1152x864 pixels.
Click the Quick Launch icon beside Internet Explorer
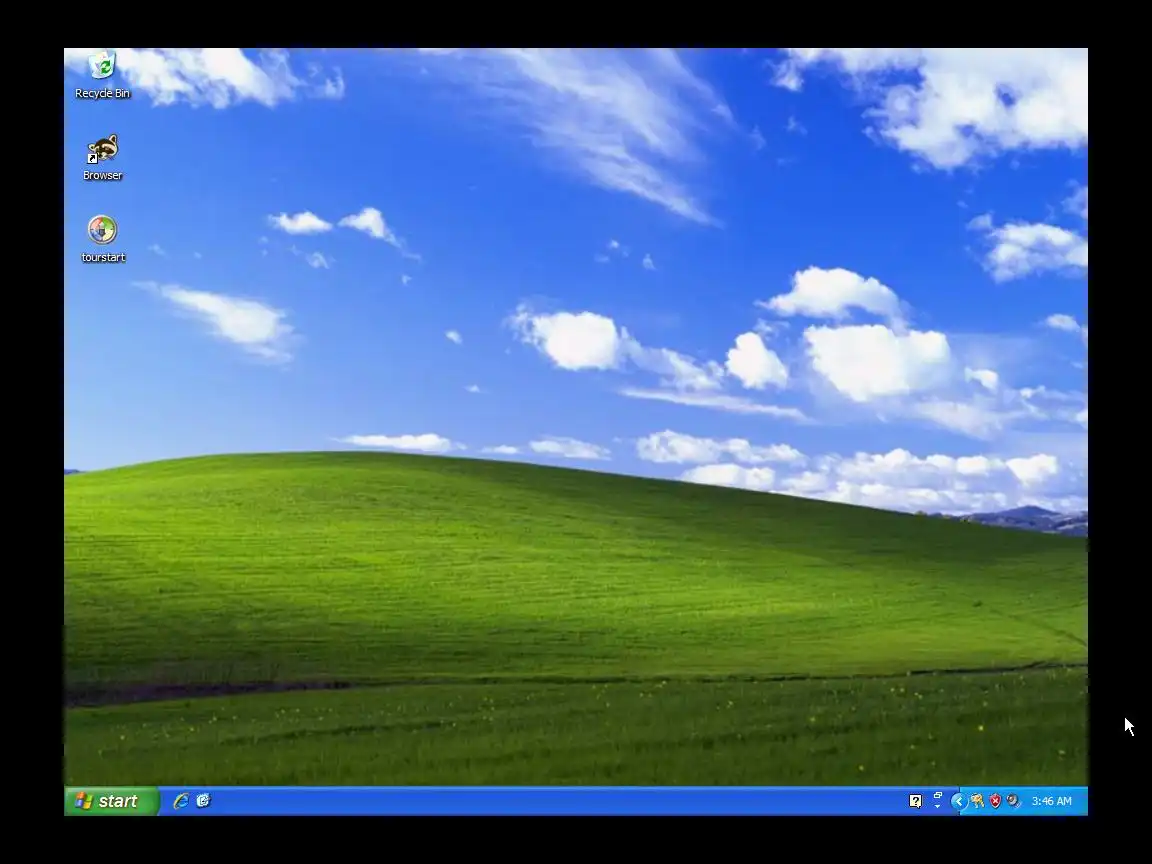(x=204, y=801)
